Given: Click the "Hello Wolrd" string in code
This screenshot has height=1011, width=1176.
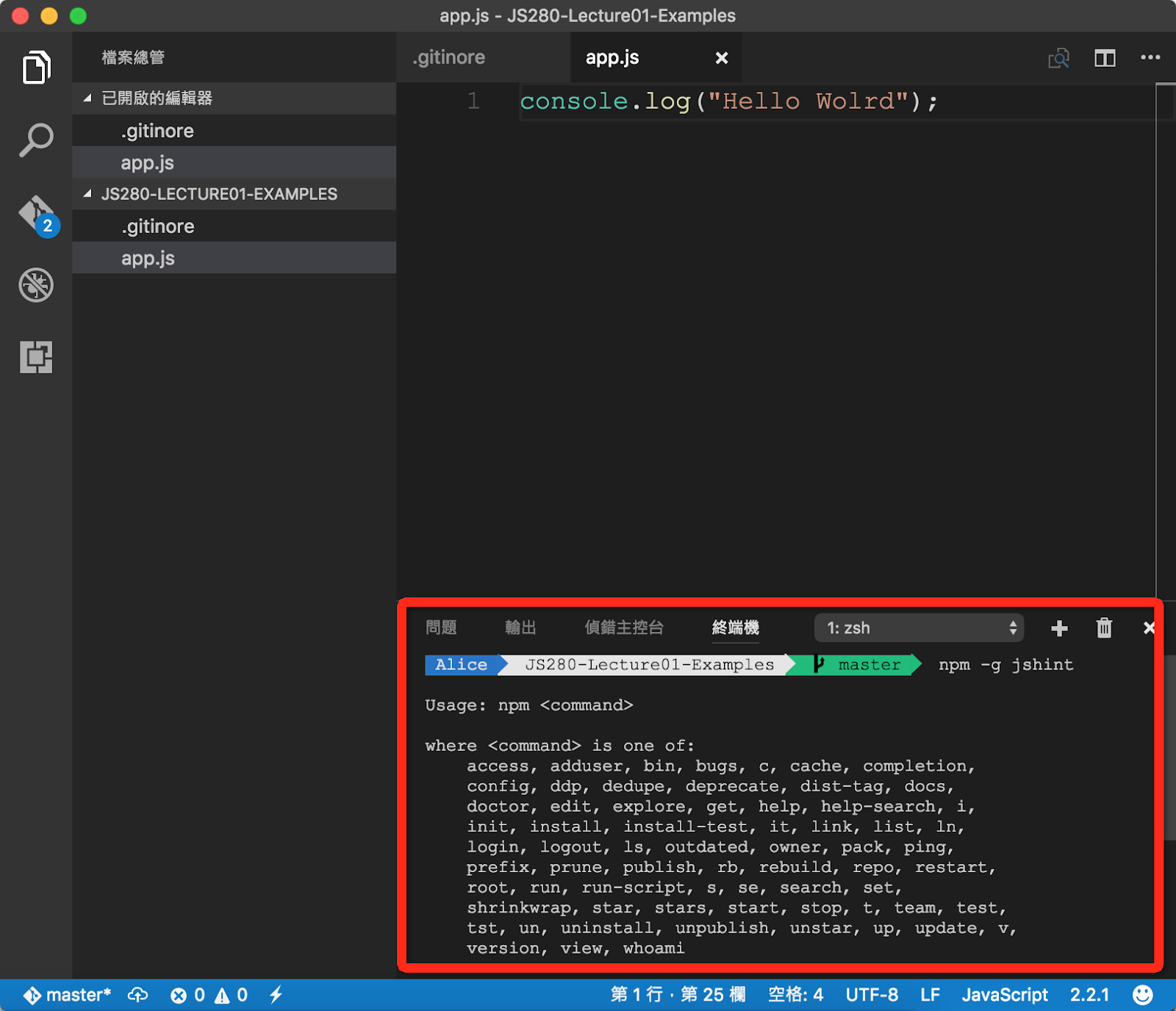Looking at the screenshot, I should pos(808,101).
